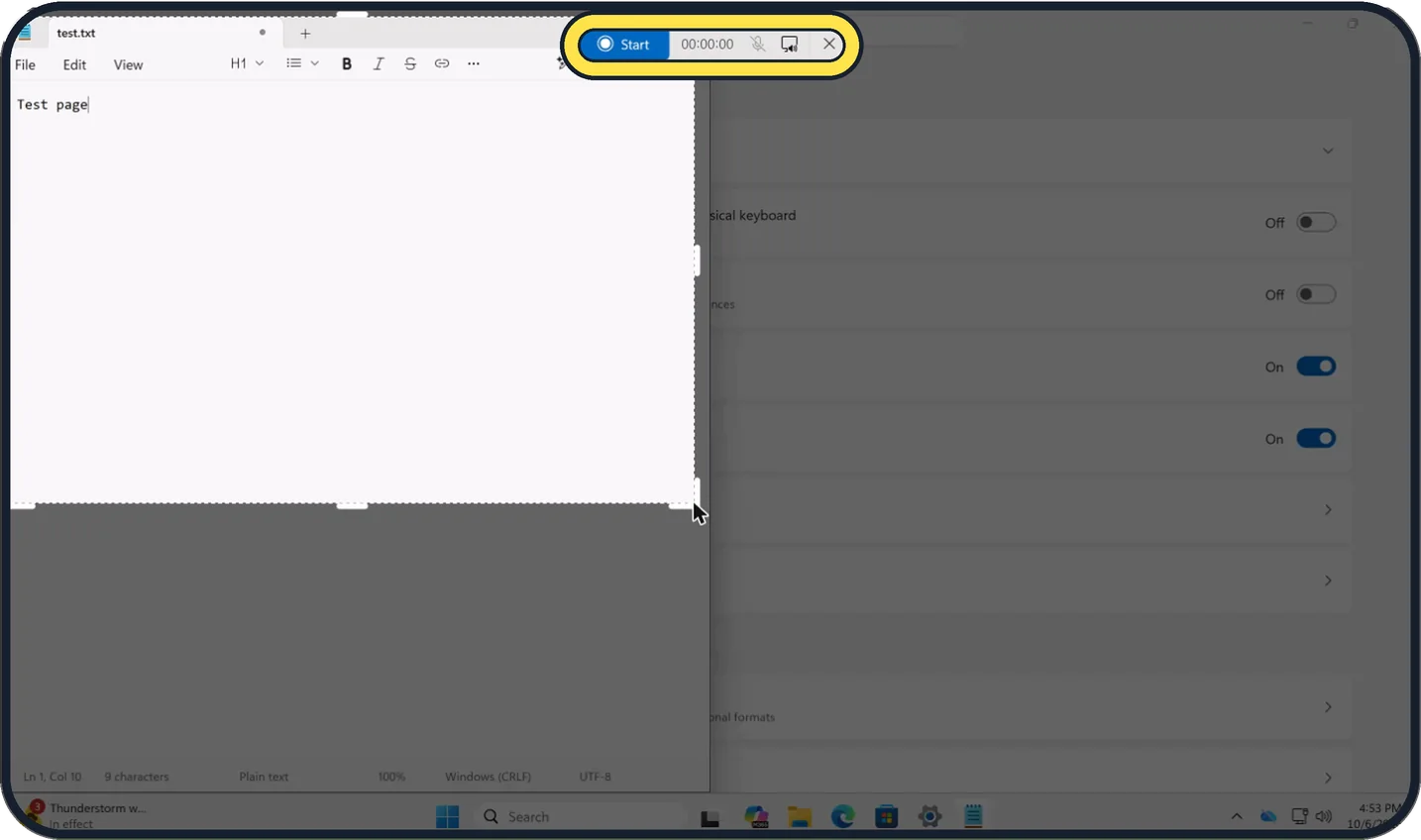Click the 9 characters status entry

coord(137,777)
